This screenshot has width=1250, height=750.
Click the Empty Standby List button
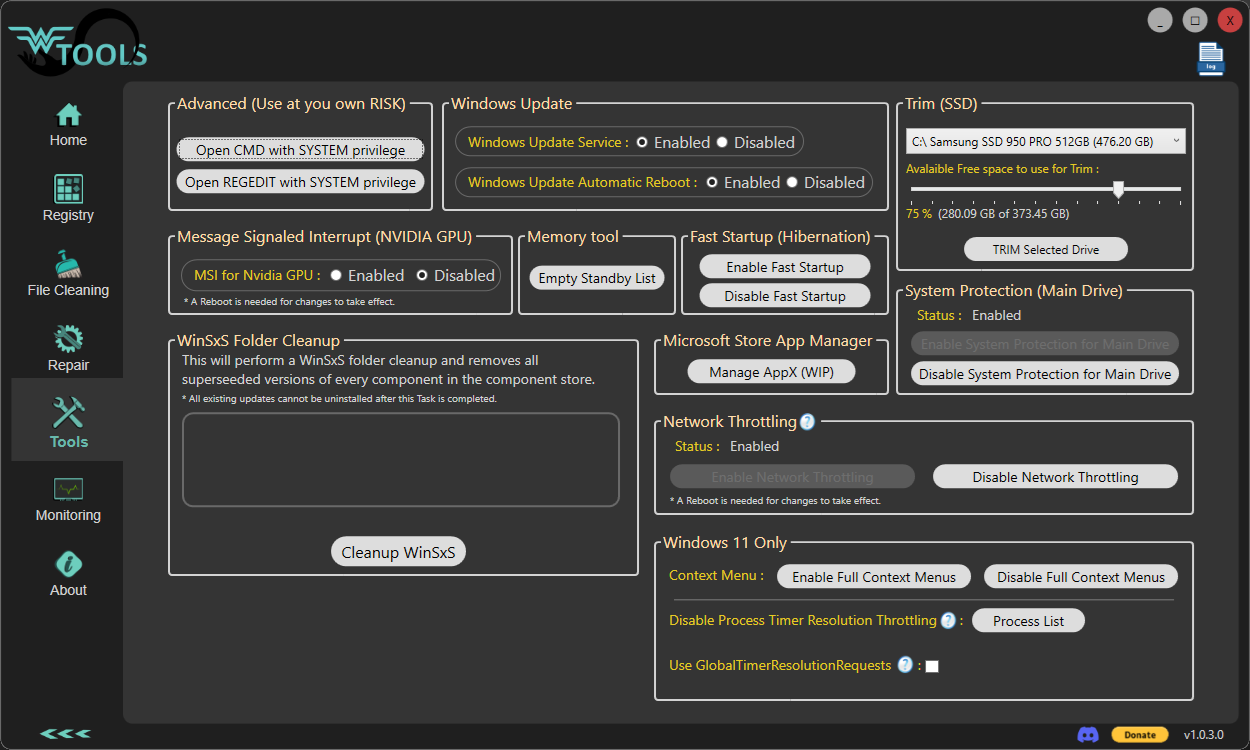[x=596, y=277]
